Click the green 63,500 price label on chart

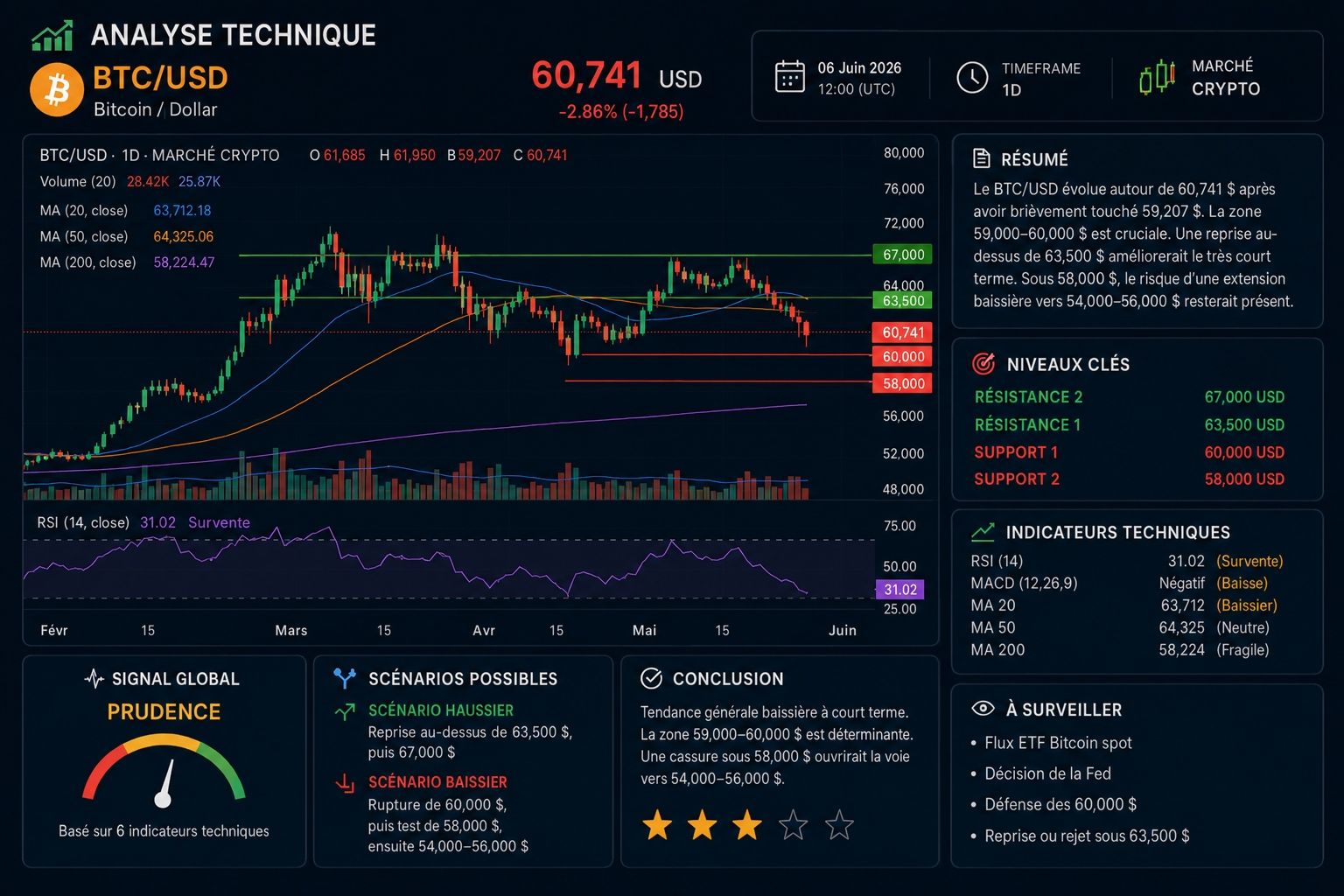[x=903, y=300]
